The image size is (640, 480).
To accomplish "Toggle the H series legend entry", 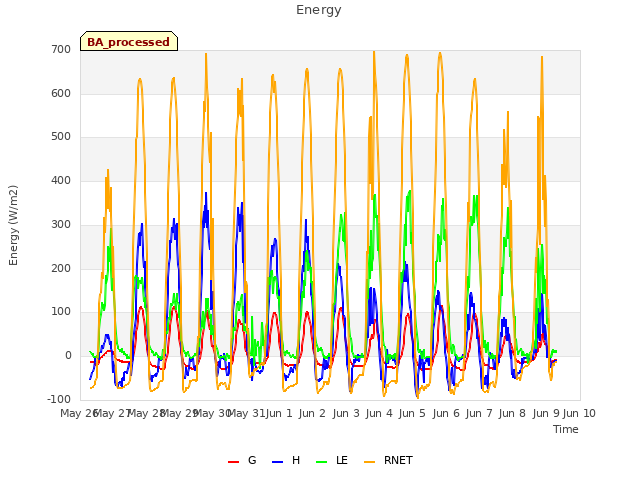I will click(x=286, y=460).
